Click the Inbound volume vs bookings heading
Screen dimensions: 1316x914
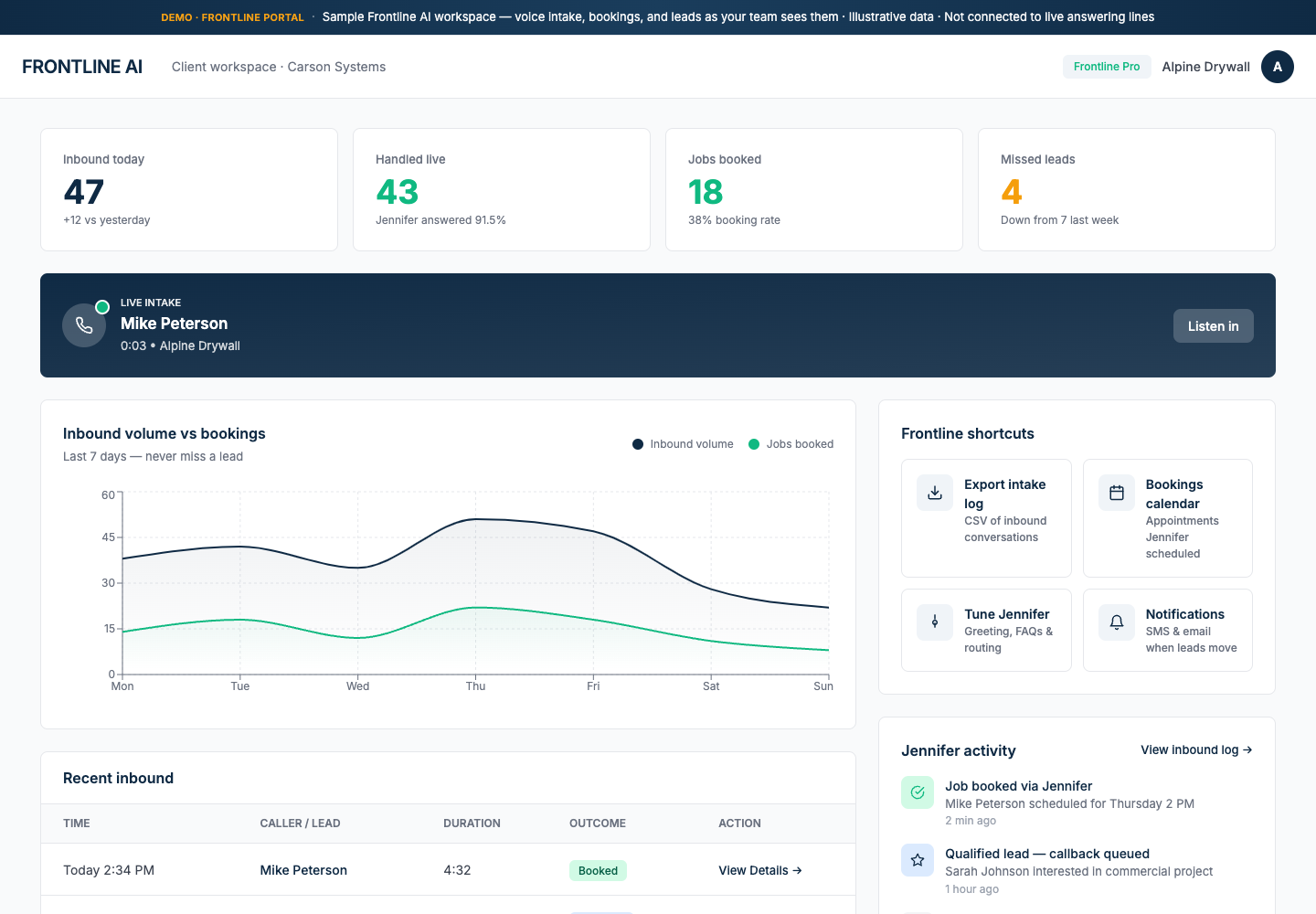[164, 433]
